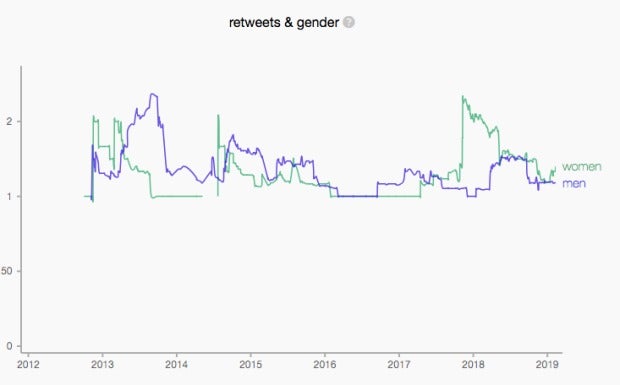This screenshot has width=620, height=385.
Task: Click the y-axis label 50
Action: (x=6, y=271)
